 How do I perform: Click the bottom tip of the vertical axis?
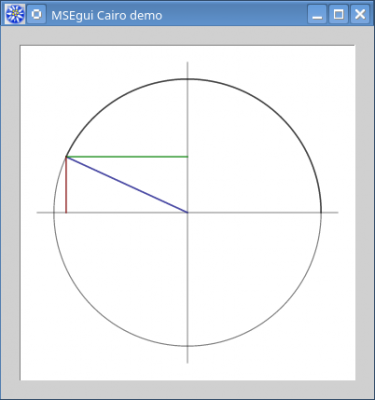tap(187, 362)
